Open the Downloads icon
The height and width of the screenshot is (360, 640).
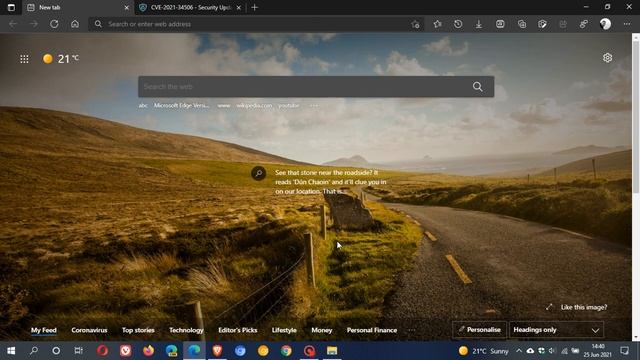pos(479,24)
